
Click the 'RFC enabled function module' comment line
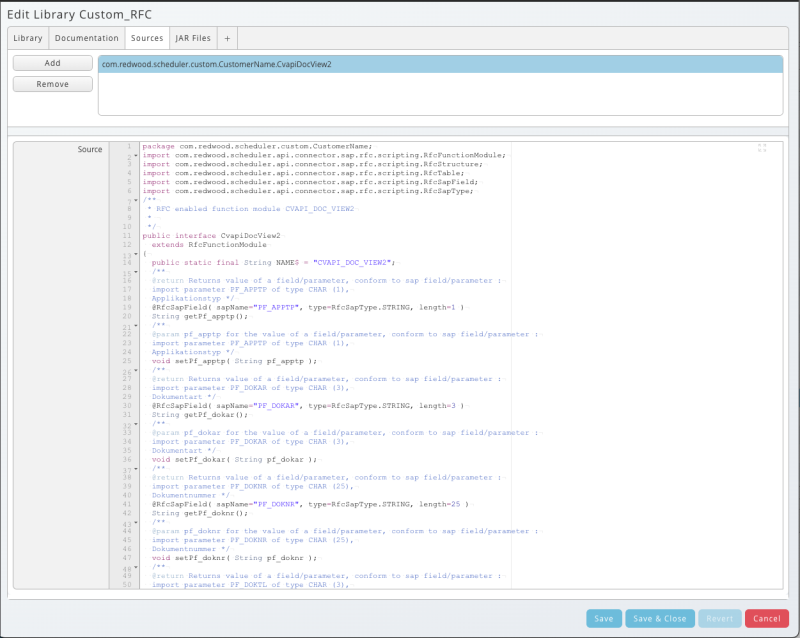(x=251, y=209)
